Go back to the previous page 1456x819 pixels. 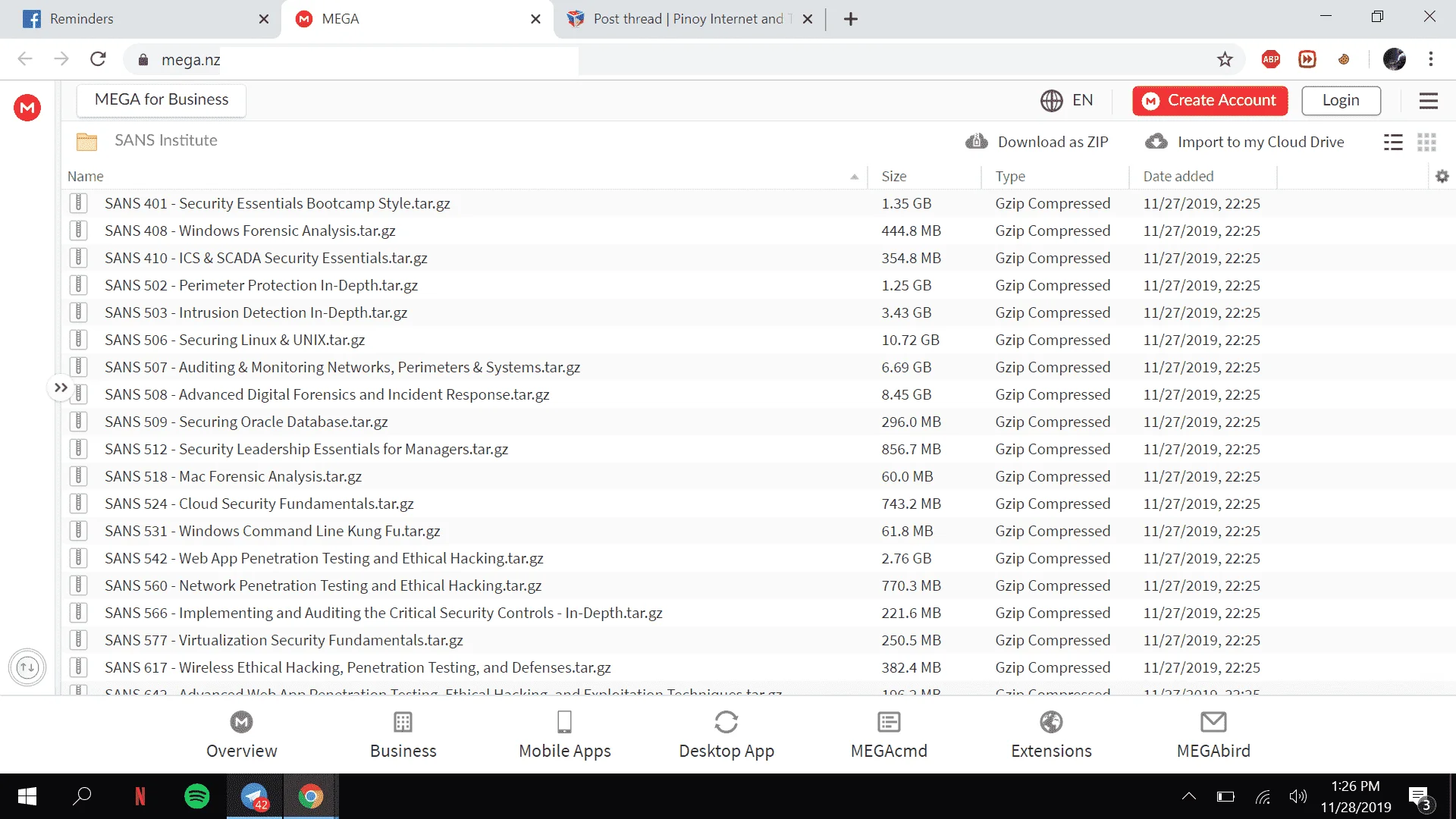click(25, 59)
